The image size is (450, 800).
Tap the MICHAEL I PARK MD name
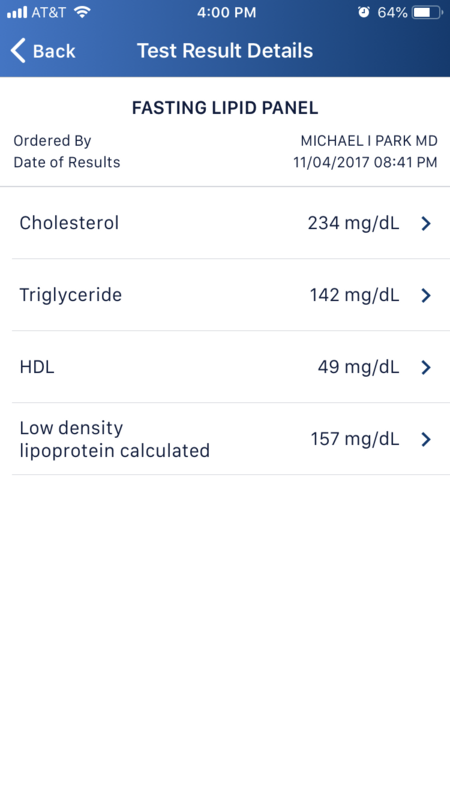coord(369,141)
